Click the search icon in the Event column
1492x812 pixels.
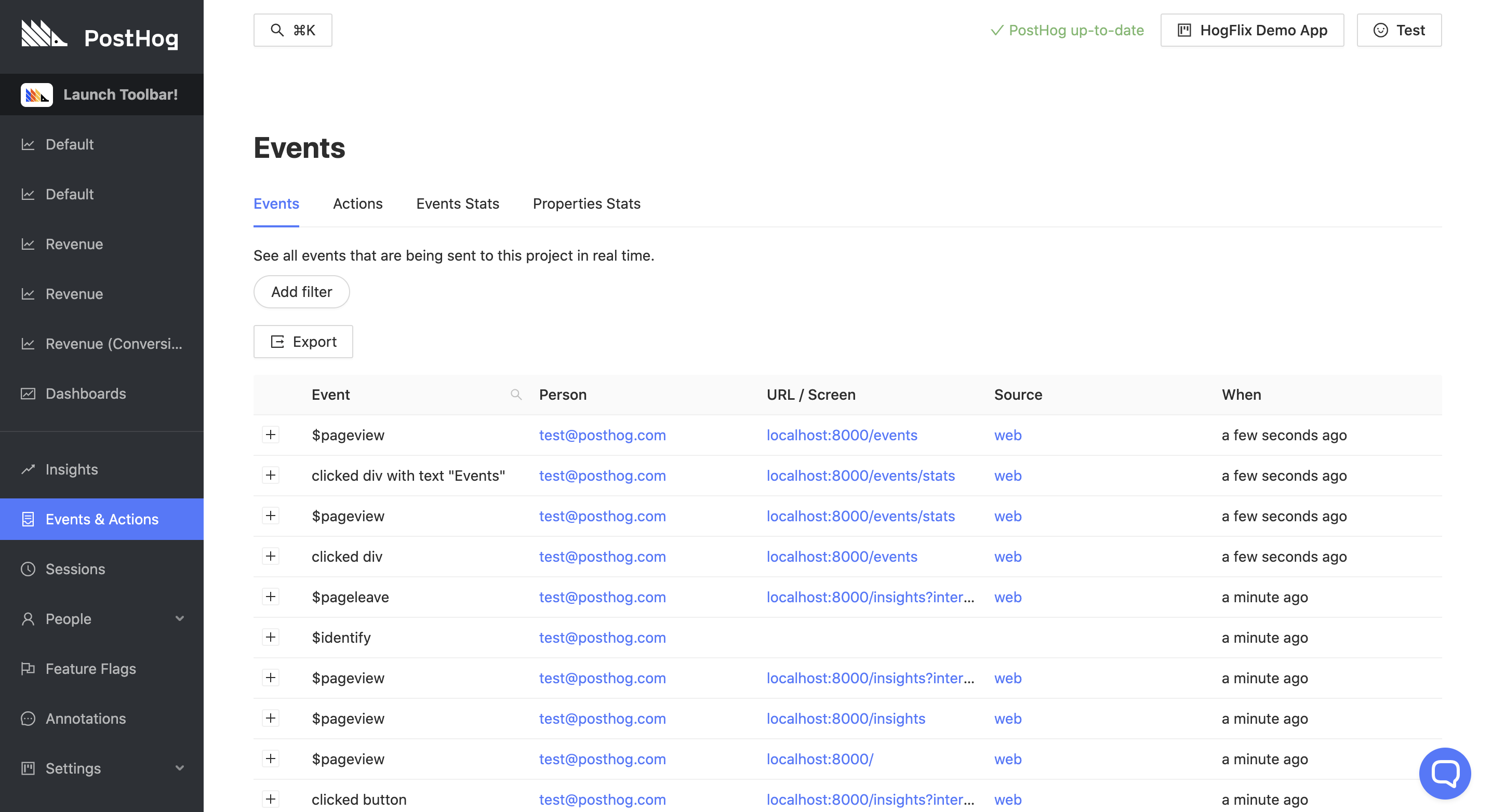click(x=516, y=395)
